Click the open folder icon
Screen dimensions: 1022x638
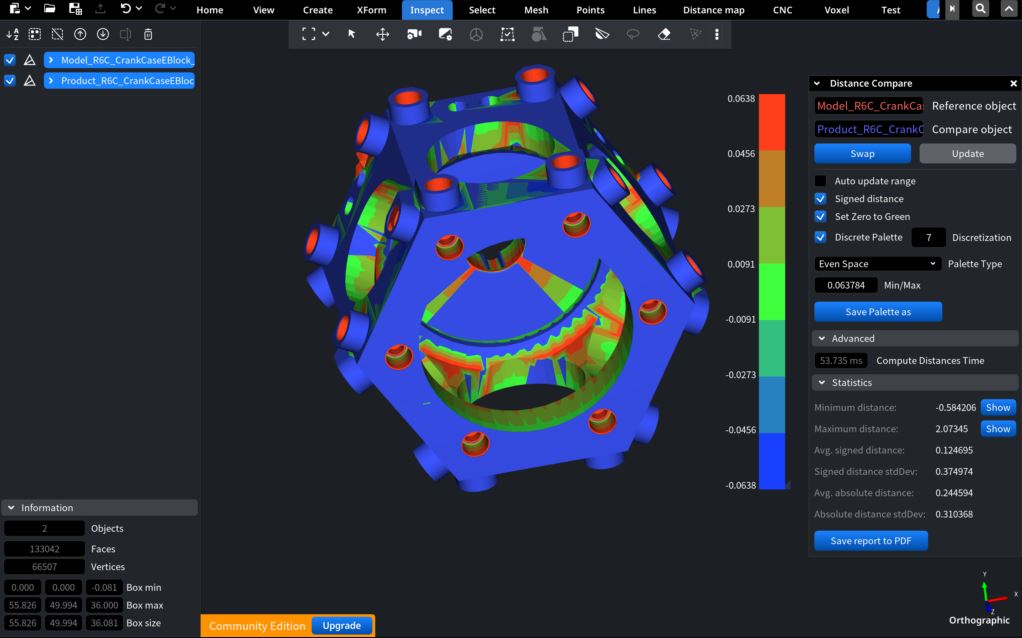pos(49,9)
